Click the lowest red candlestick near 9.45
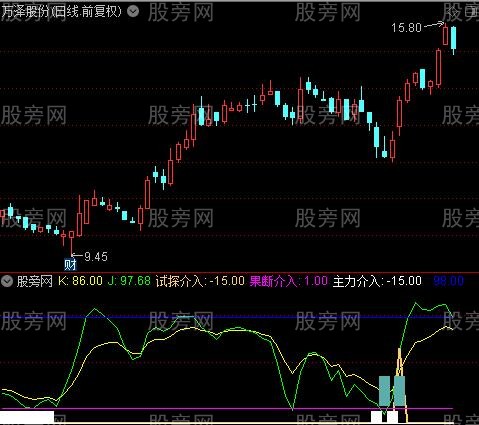479x425 pixels. (x=71, y=242)
